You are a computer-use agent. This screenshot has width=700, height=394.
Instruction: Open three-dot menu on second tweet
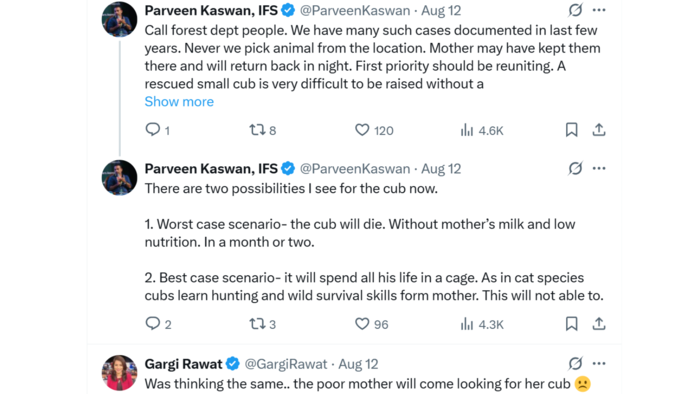pyautogui.click(x=599, y=168)
